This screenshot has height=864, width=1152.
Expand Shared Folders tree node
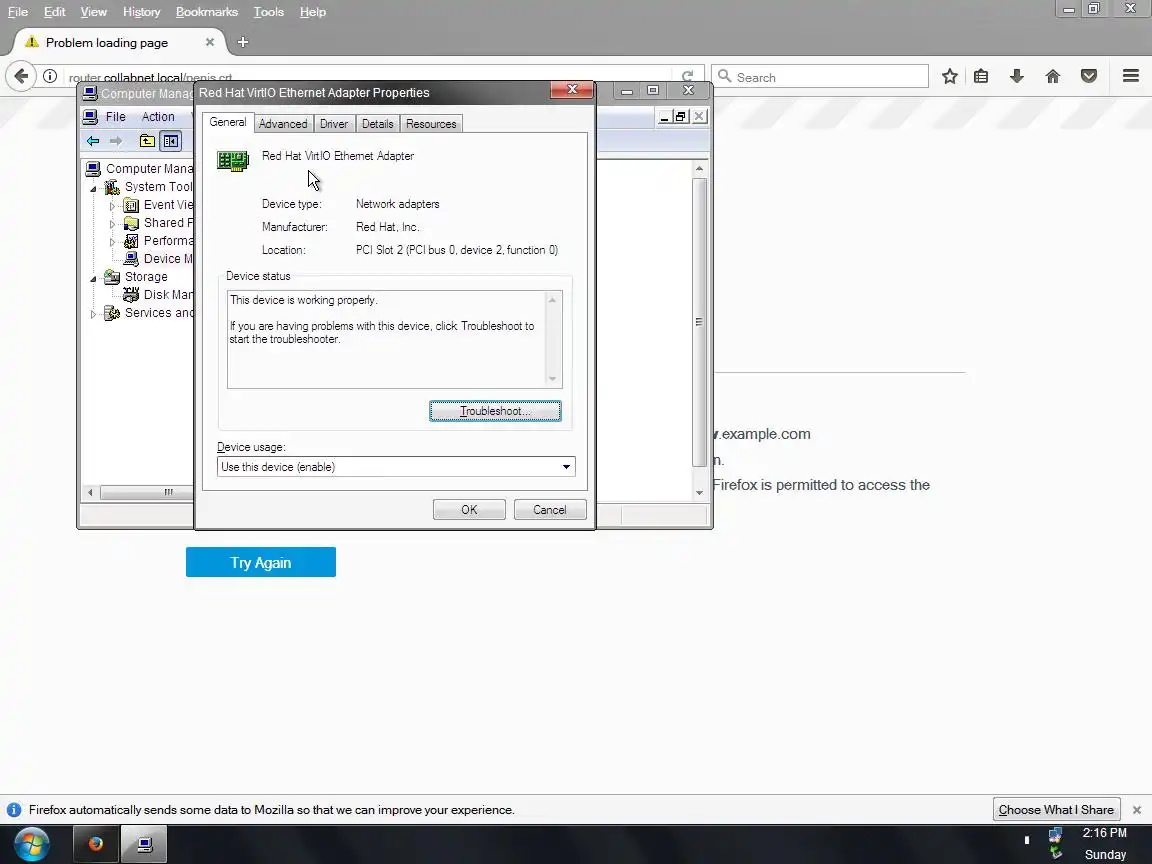pos(112,223)
